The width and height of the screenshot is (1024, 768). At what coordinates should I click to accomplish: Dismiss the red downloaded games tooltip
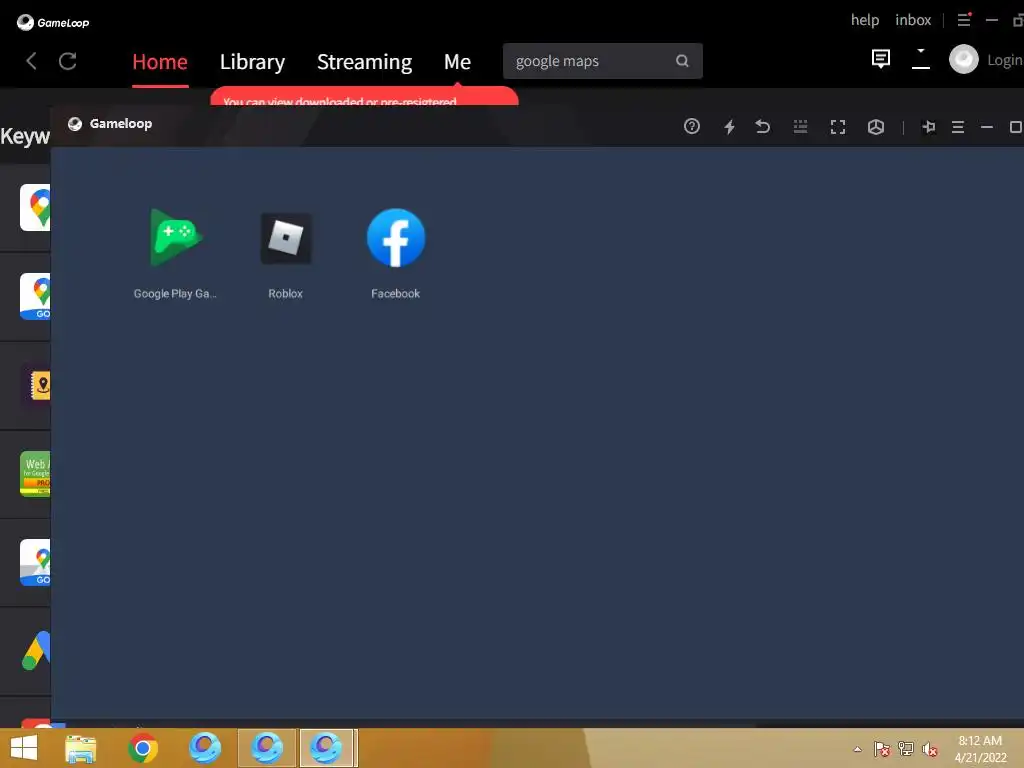coord(364,96)
